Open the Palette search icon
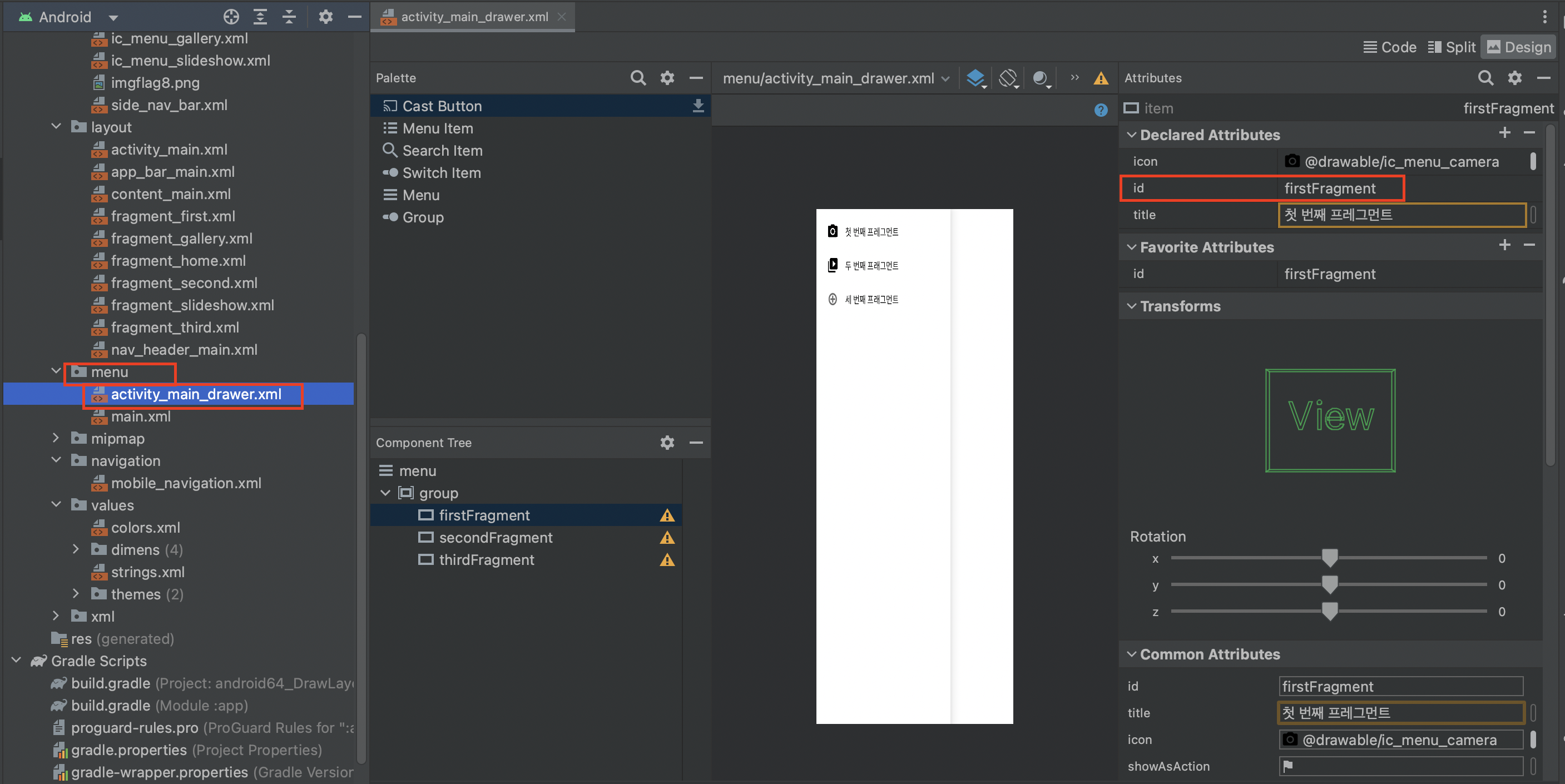The width and height of the screenshot is (1565, 784). tap(638, 78)
